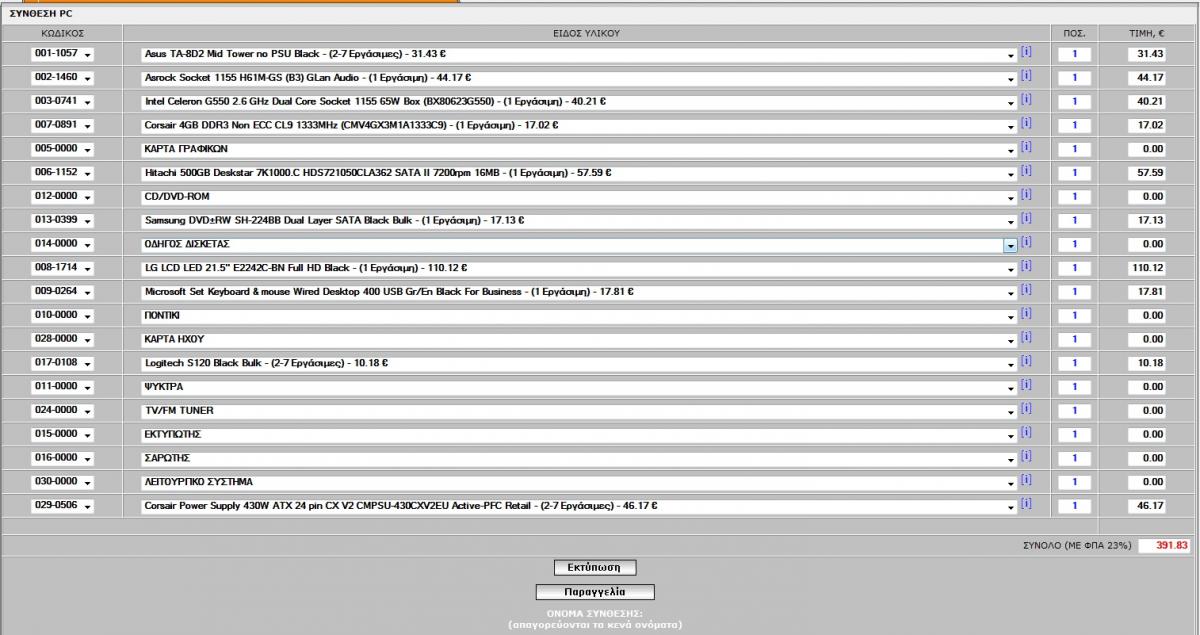Viewport: 1200px width, 635px height.
Task: Click the info icon in ΟΔΗΓΟΣ ΔΙΣΚΕΤΑΣ row
Action: (1026, 243)
